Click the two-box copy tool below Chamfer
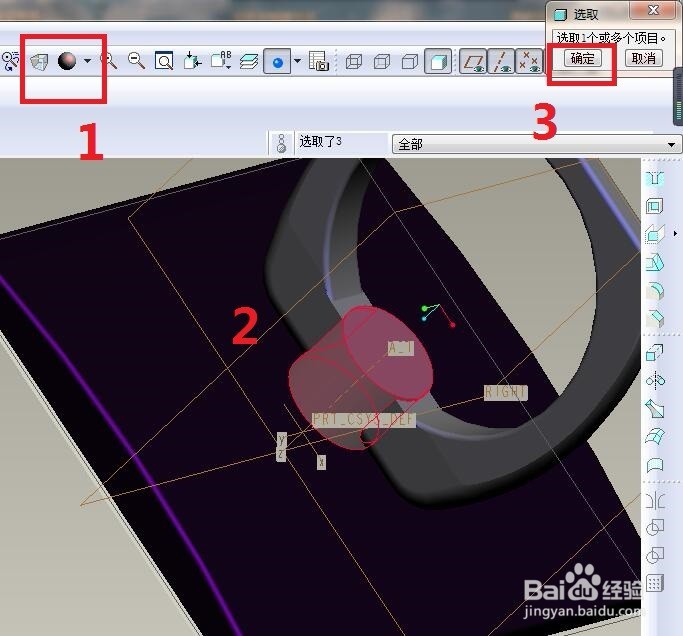 click(655, 352)
